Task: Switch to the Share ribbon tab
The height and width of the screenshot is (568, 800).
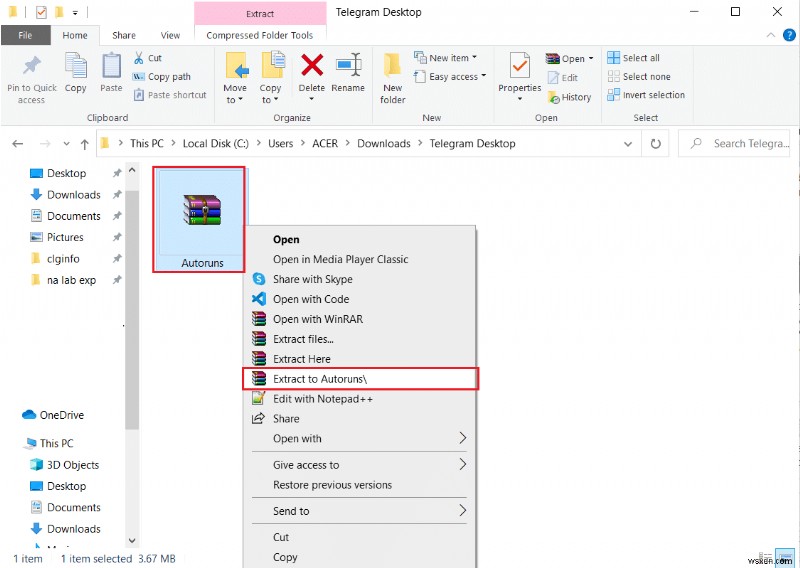Action: click(x=124, y=35)
